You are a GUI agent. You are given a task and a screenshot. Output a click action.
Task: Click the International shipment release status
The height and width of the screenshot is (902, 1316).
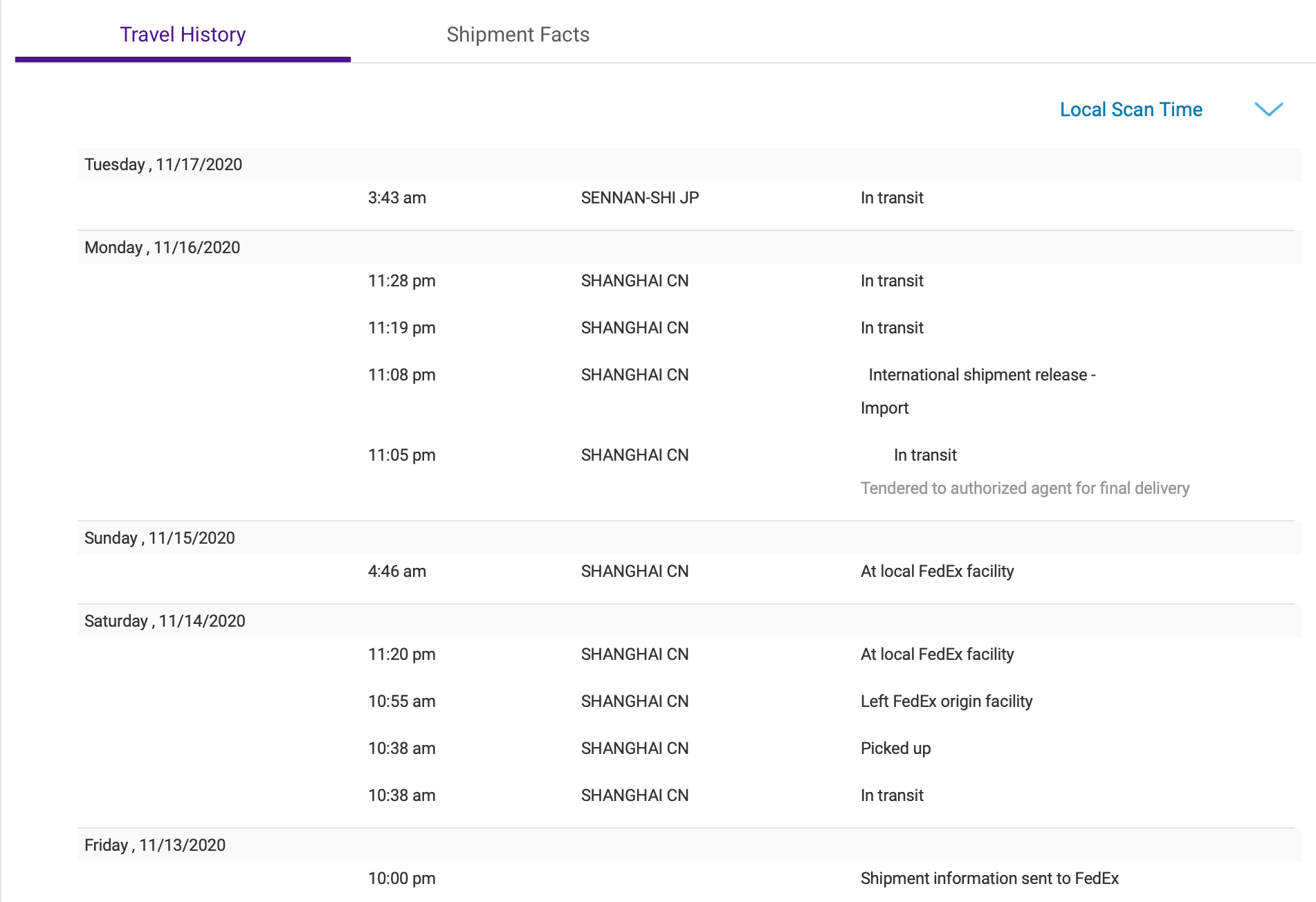[981, 375]
